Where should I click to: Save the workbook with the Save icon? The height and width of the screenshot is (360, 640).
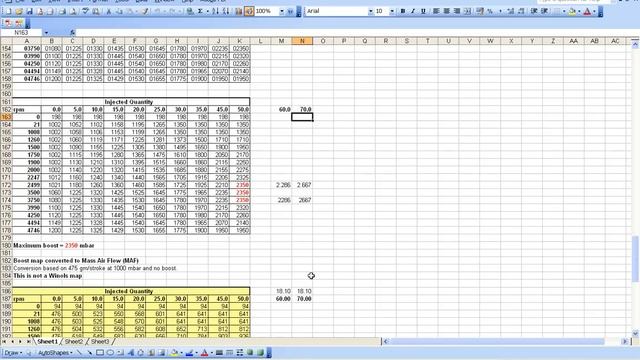29,11
